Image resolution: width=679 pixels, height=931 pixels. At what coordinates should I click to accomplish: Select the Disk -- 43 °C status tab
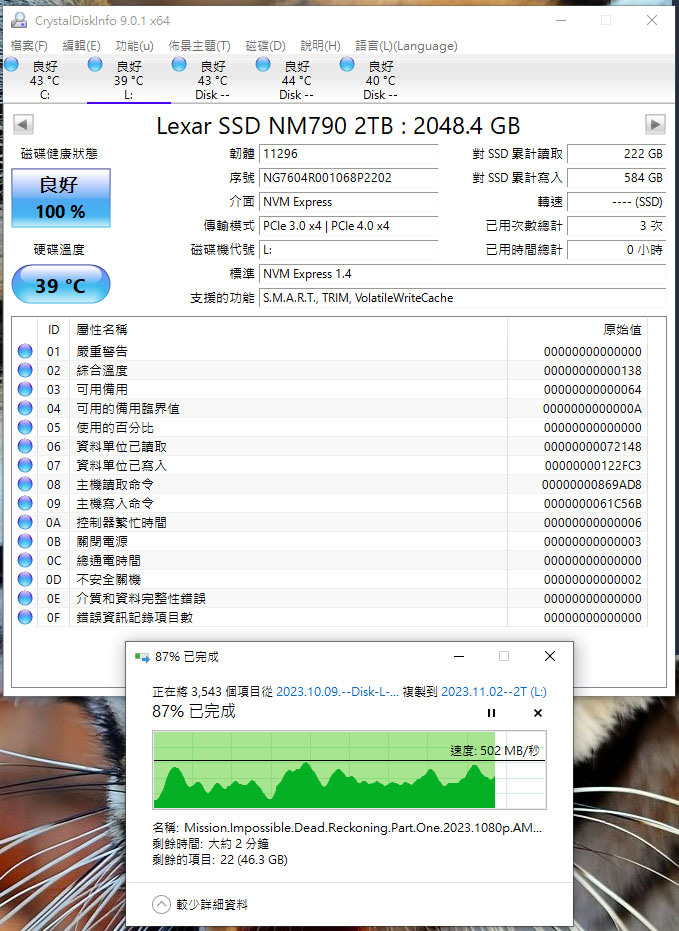click(x=212, y=80)
